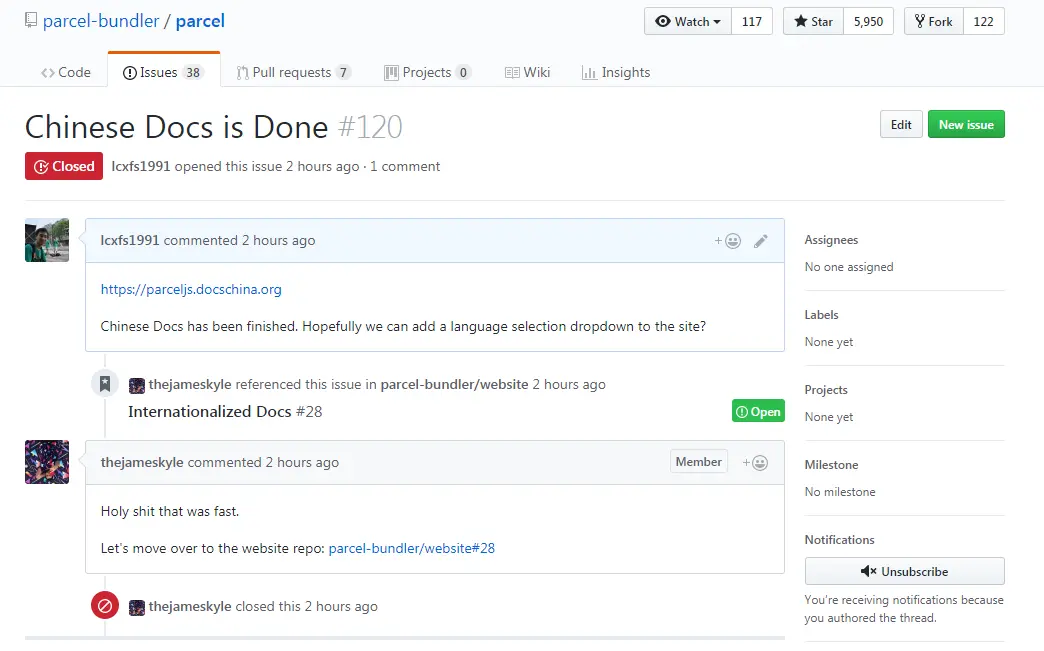Click the Member badge label
The height and width of the screenshot is (651, 1044).
click(x=698, y=462)
